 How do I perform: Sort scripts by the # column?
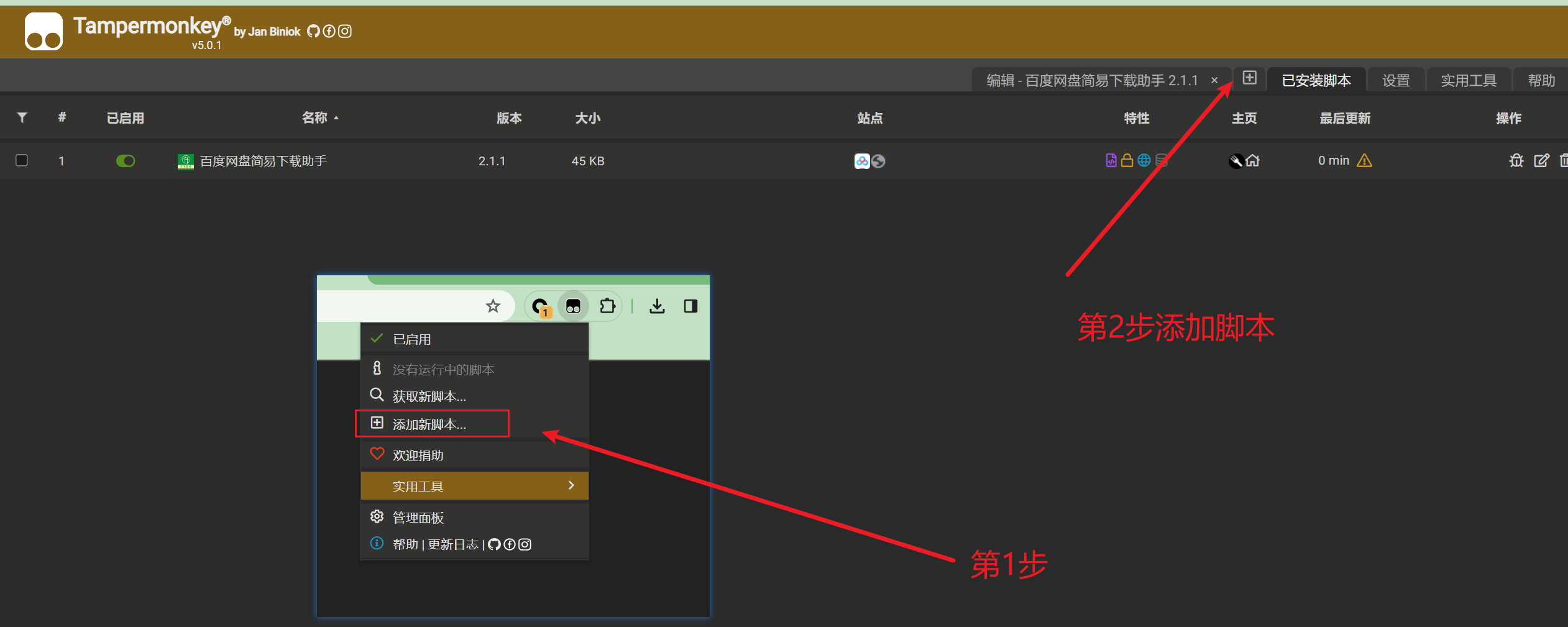(x=62, y=117)
